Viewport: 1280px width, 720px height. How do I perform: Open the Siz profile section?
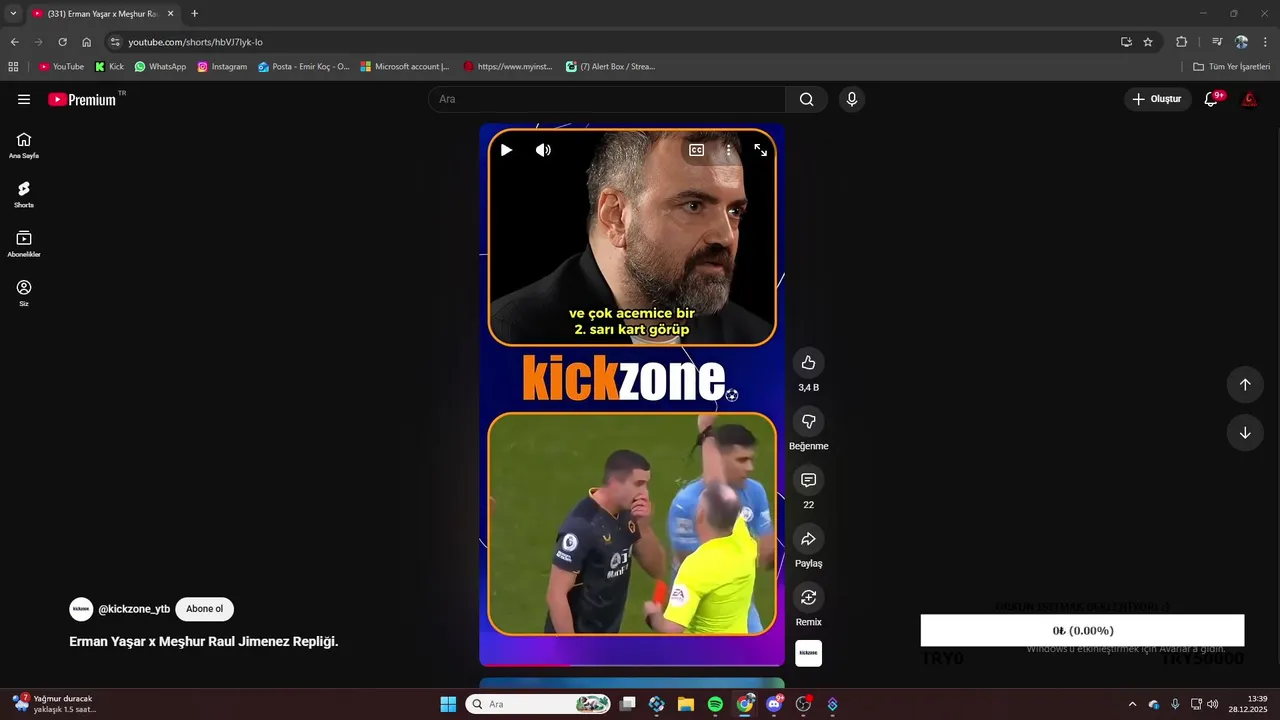pyautogui.click(x=24, y=292)
